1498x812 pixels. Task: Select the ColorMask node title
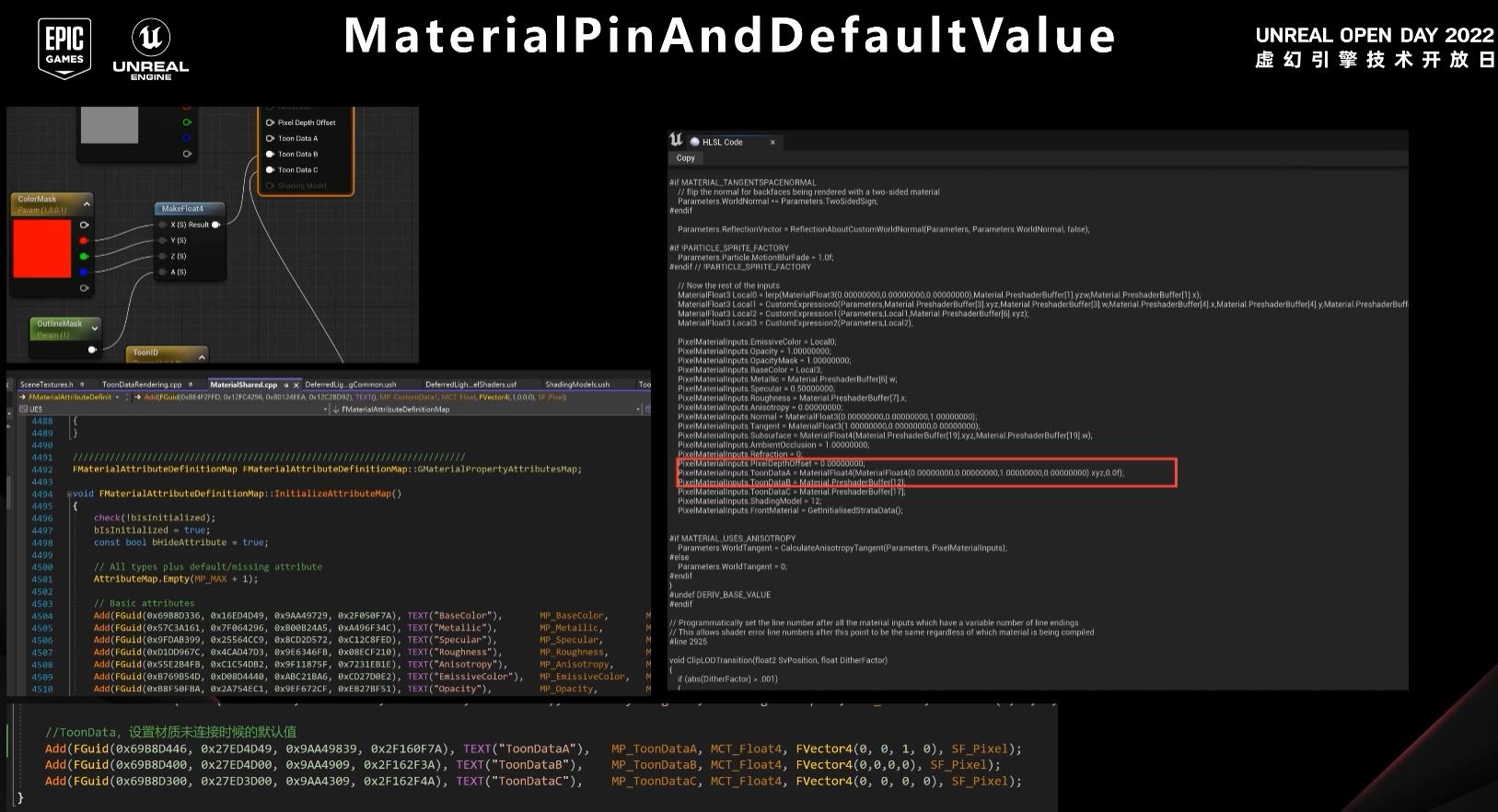37,199
